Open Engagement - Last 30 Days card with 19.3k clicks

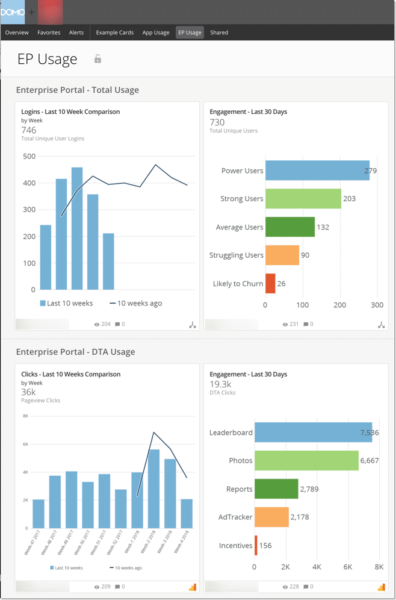point(248,374)
